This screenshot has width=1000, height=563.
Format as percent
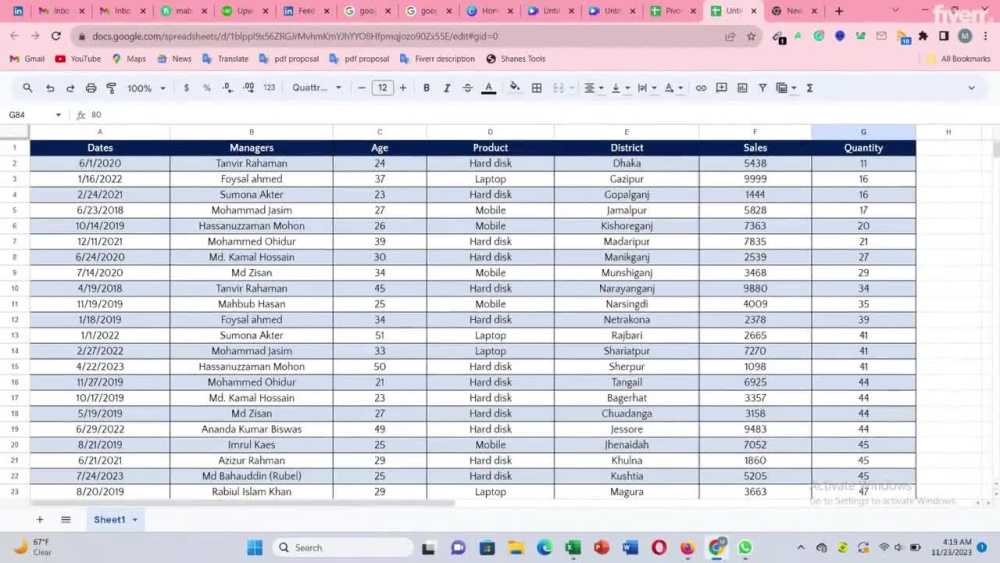point(207,88)
